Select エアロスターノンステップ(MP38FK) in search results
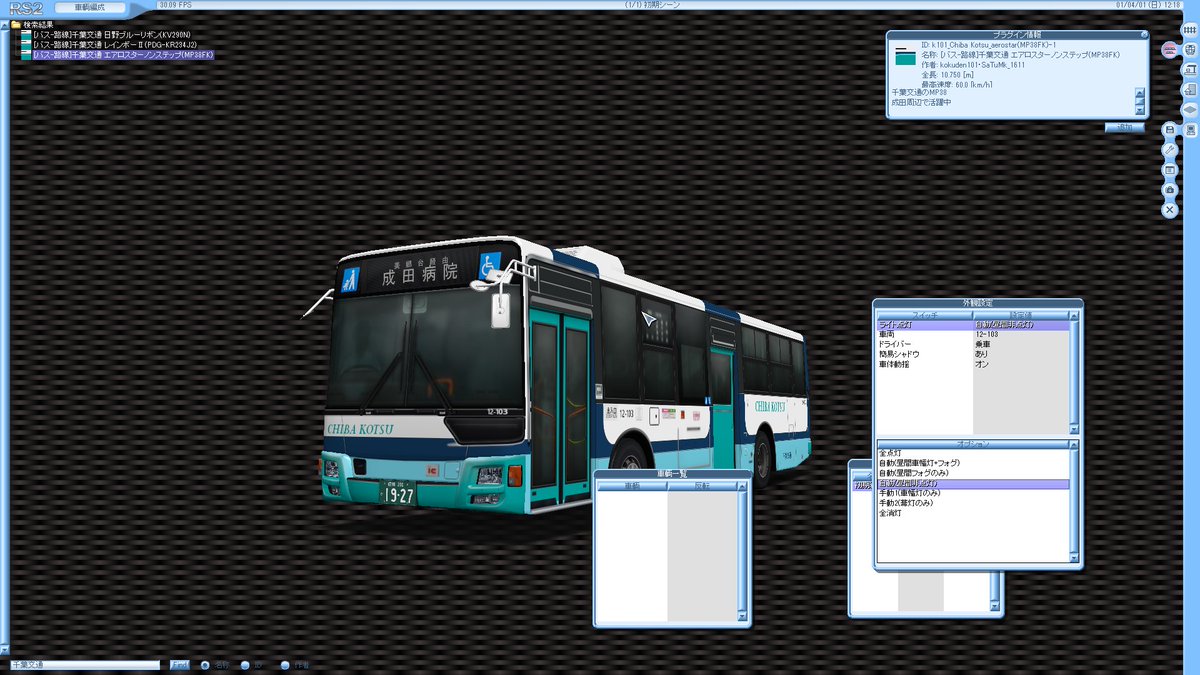 point(123,55)
